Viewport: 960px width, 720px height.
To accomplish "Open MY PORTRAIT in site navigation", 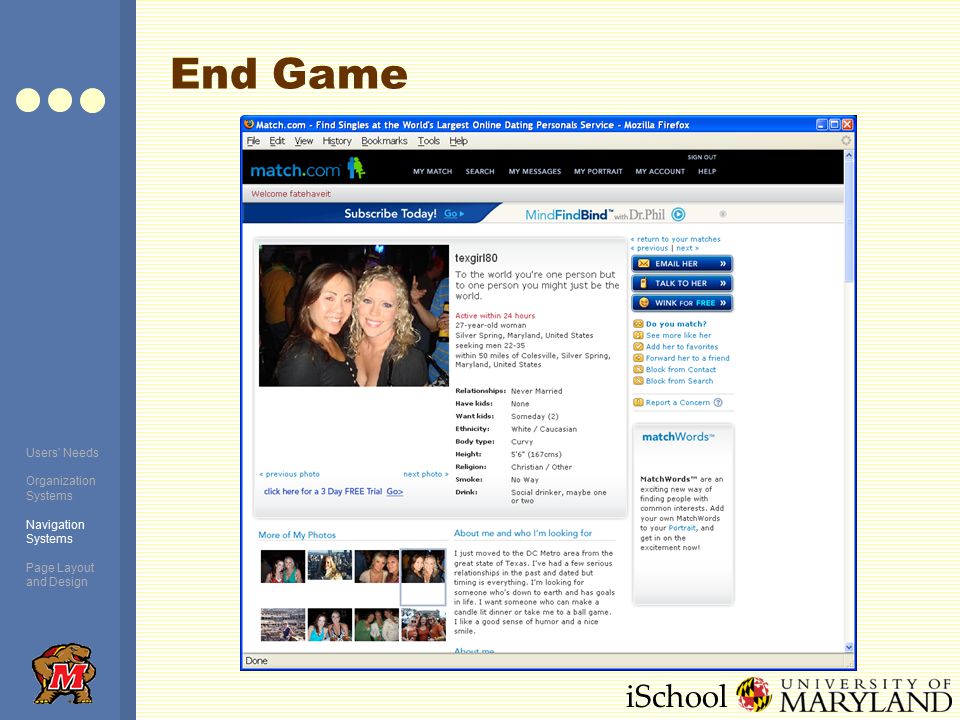I will point(598,171).
